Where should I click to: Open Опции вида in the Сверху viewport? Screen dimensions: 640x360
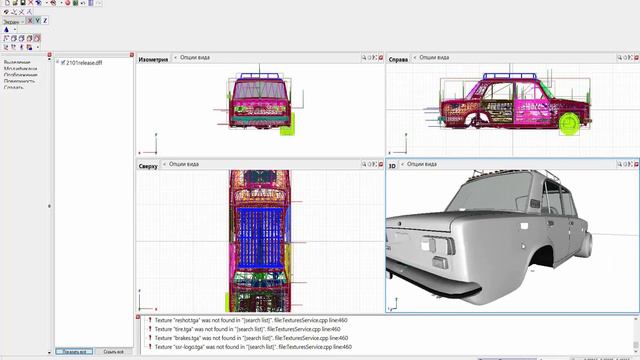[184, 164]
